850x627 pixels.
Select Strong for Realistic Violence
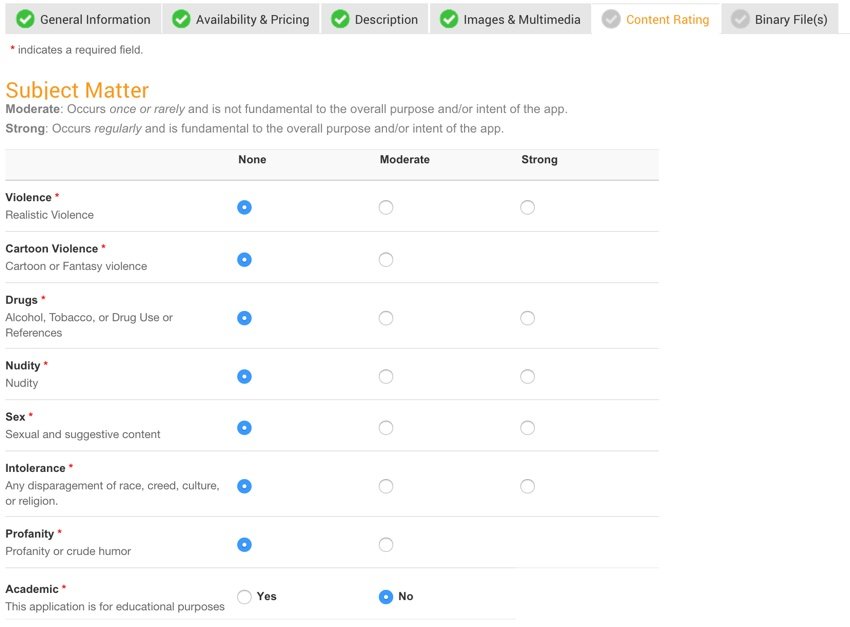click(x=527, y=208)
